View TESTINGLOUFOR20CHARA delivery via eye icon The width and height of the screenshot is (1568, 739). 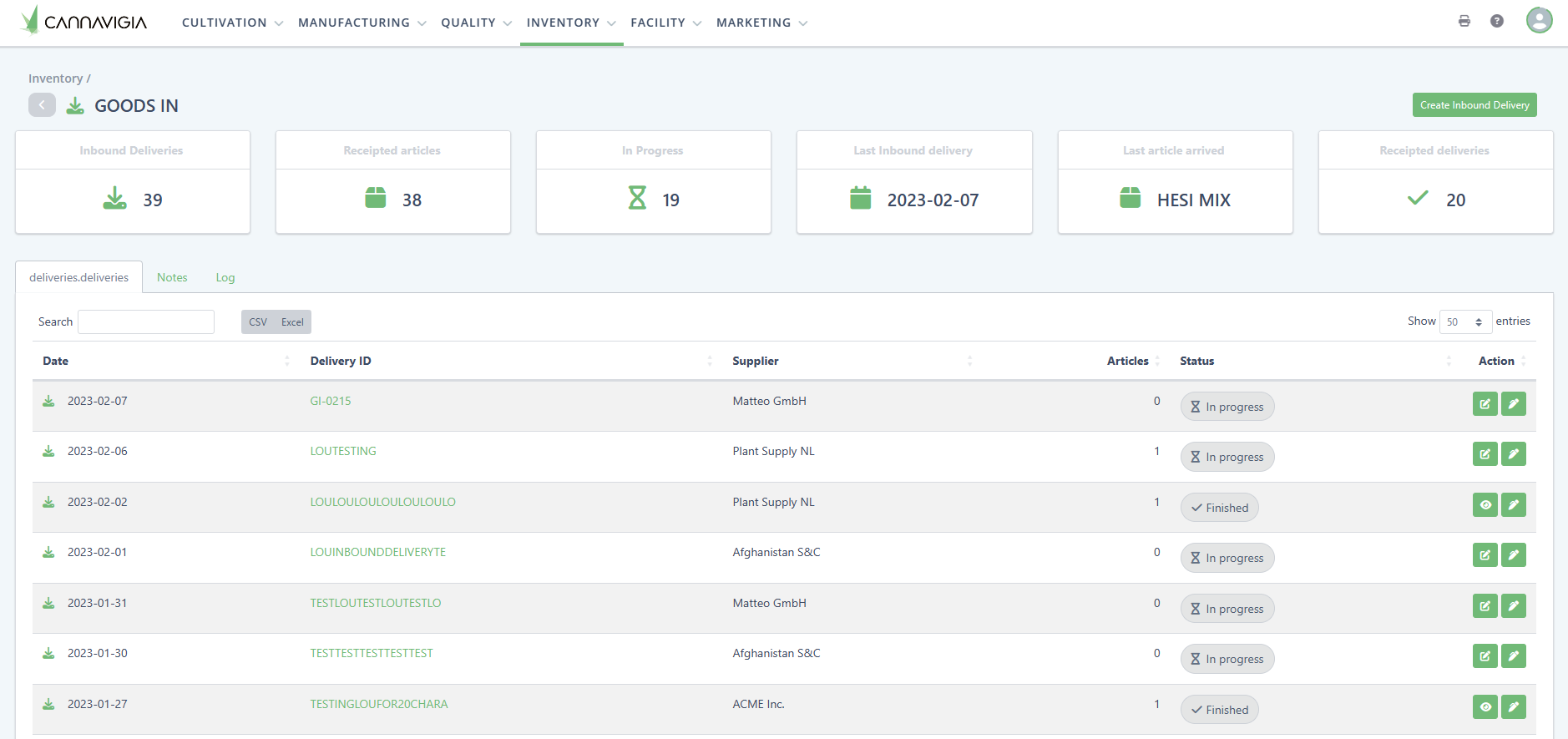pyautogui.click(x=1485, y=707)
